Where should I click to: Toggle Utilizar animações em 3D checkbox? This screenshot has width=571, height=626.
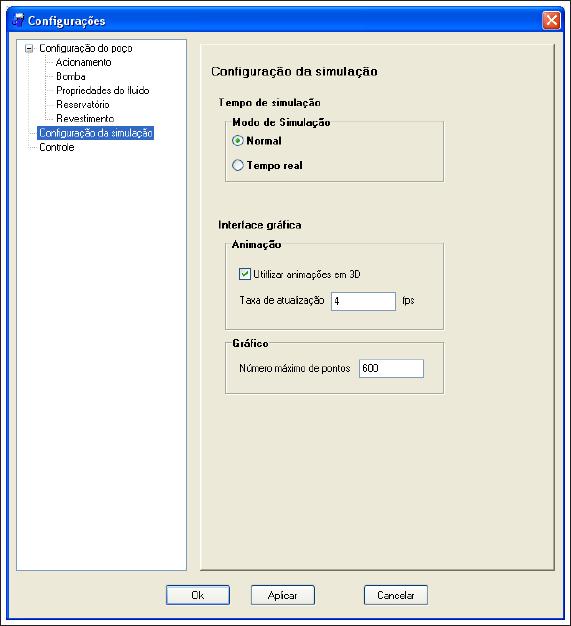[244, 274]
